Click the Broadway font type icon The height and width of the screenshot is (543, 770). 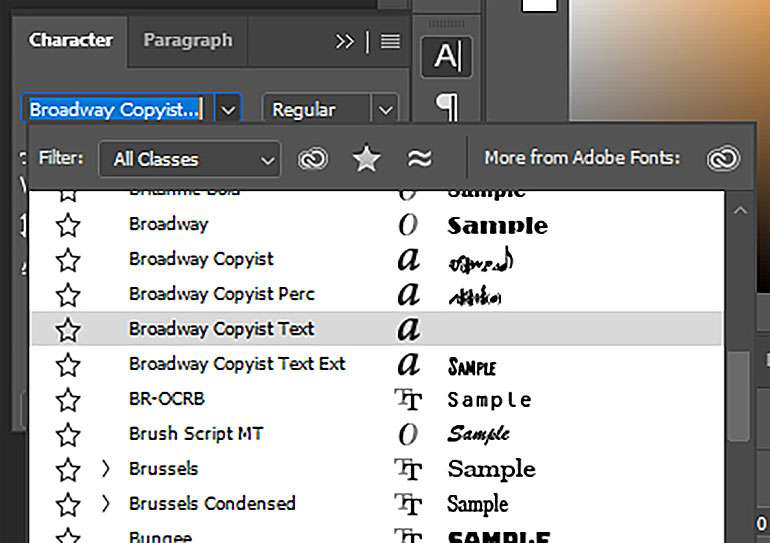tap(408, 225)
